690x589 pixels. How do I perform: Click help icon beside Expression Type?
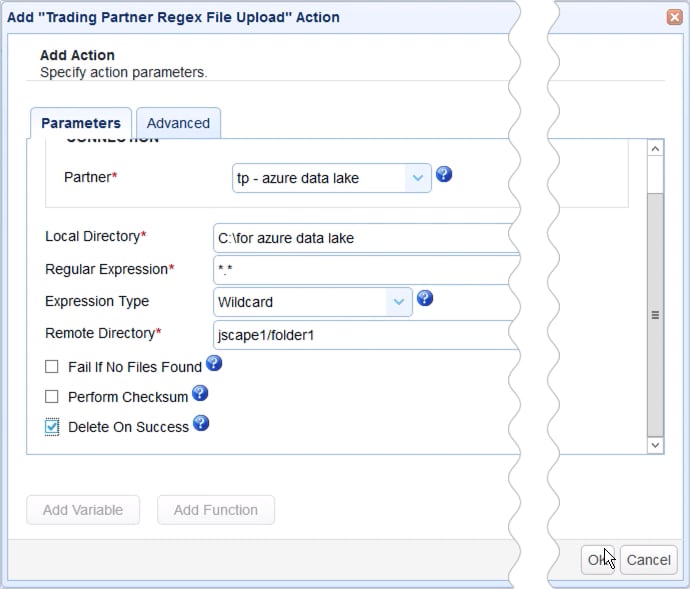pyautogui.click(x=425, y=298)
